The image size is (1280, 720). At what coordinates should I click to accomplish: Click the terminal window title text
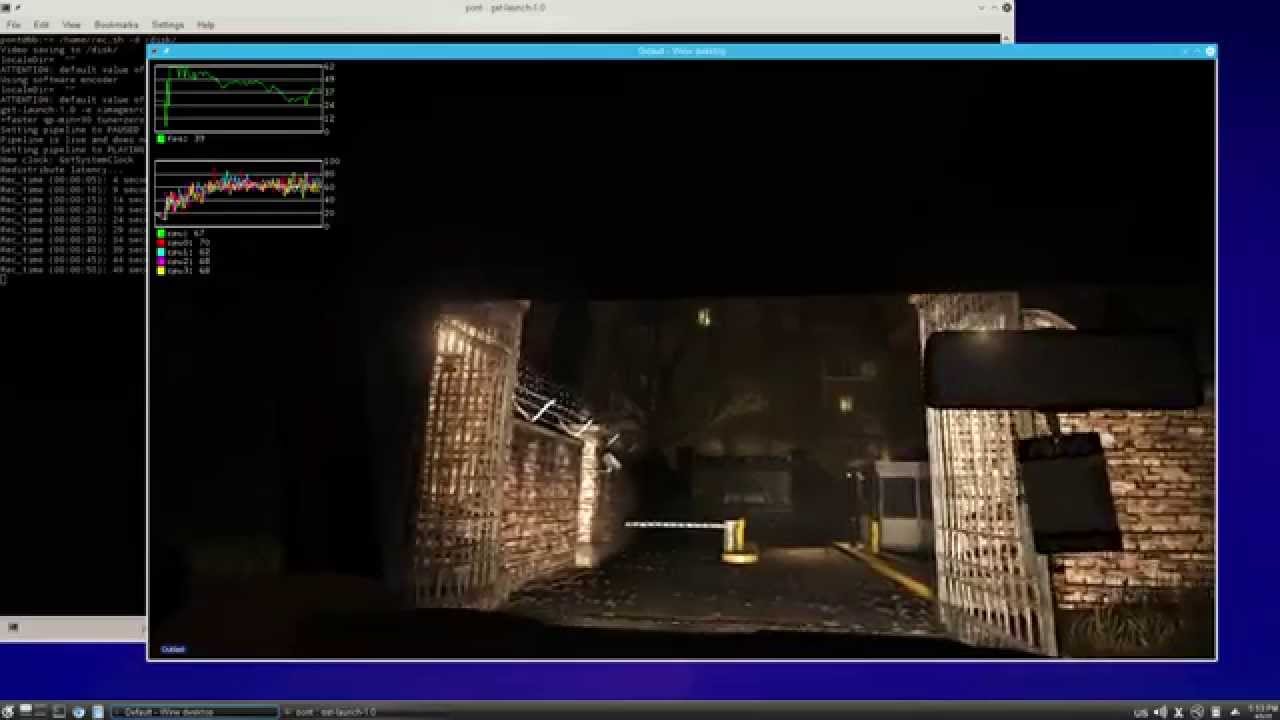tap(505, 7)
